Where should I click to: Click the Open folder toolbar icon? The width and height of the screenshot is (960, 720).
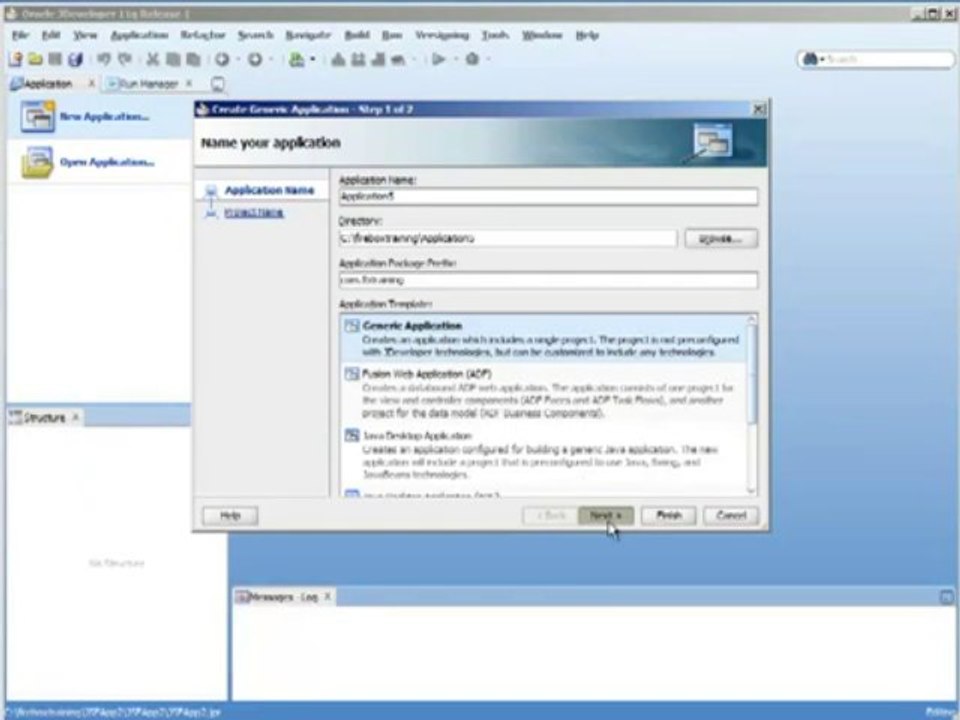coord(36,59)
